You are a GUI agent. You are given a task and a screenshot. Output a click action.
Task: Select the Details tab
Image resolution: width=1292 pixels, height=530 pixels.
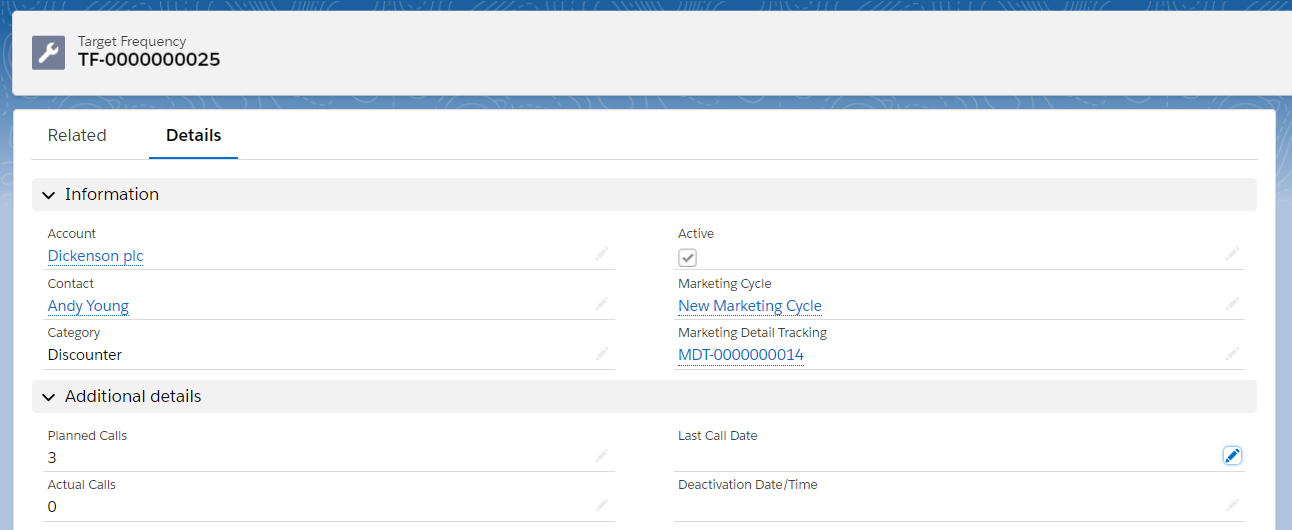(193, 136)
